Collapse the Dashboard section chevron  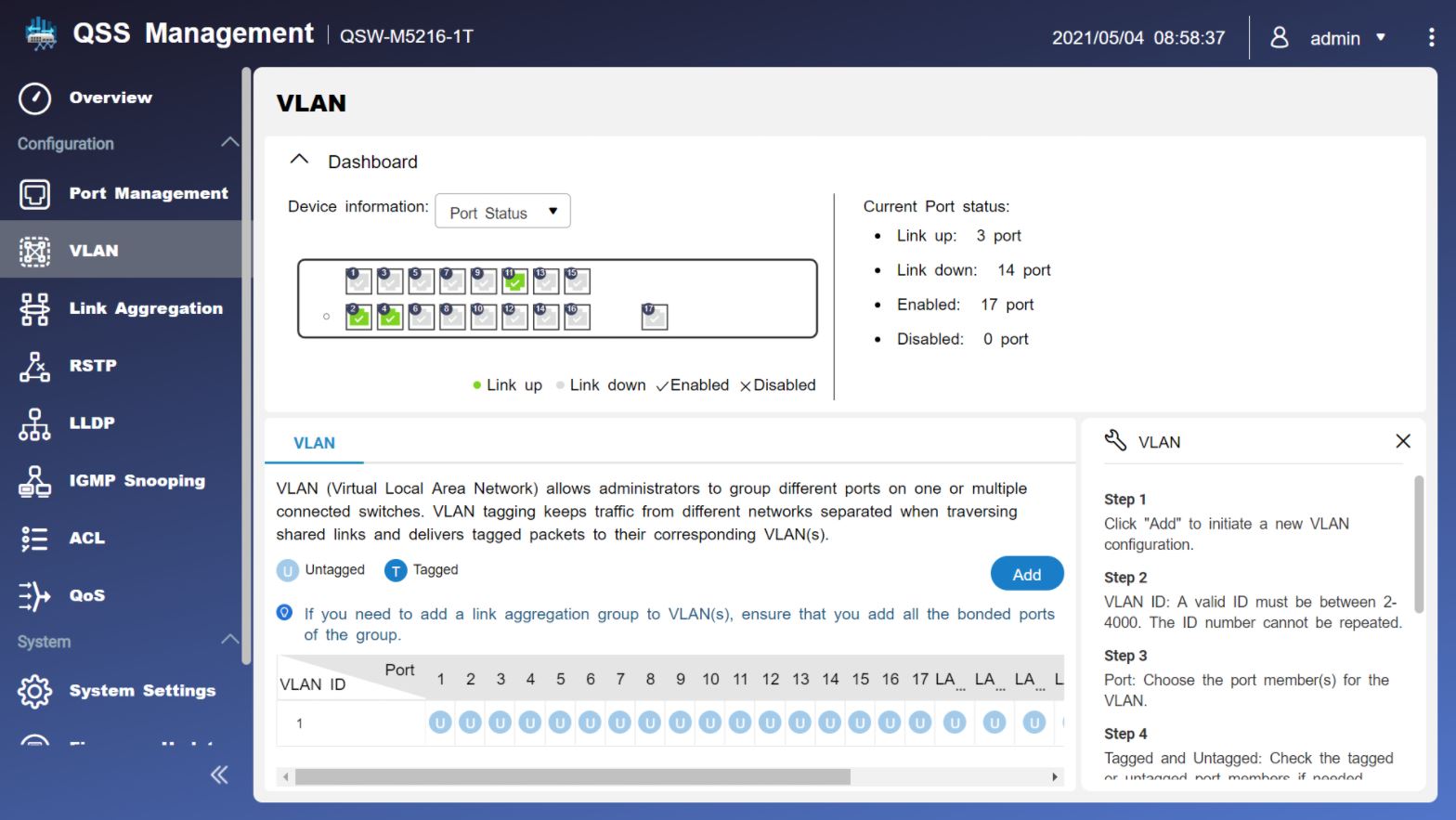click(299, 160)
